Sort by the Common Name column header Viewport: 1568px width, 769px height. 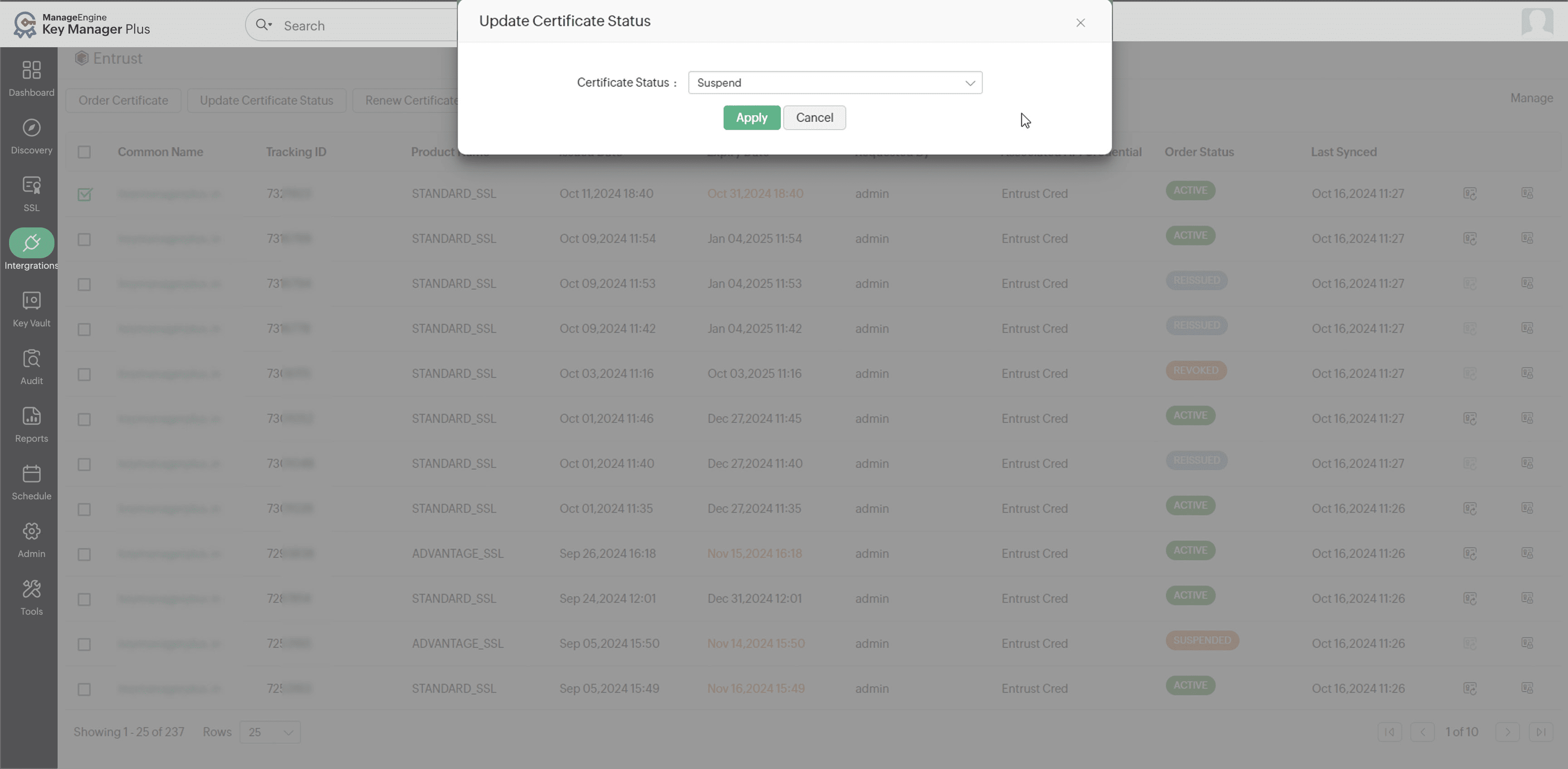click(160, 152)
